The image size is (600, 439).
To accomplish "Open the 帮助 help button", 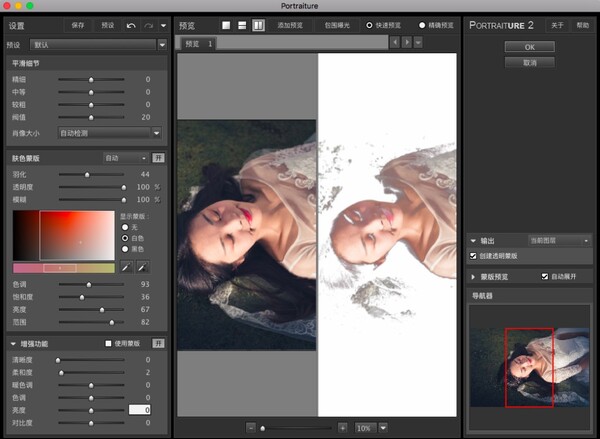I will 582,25.
